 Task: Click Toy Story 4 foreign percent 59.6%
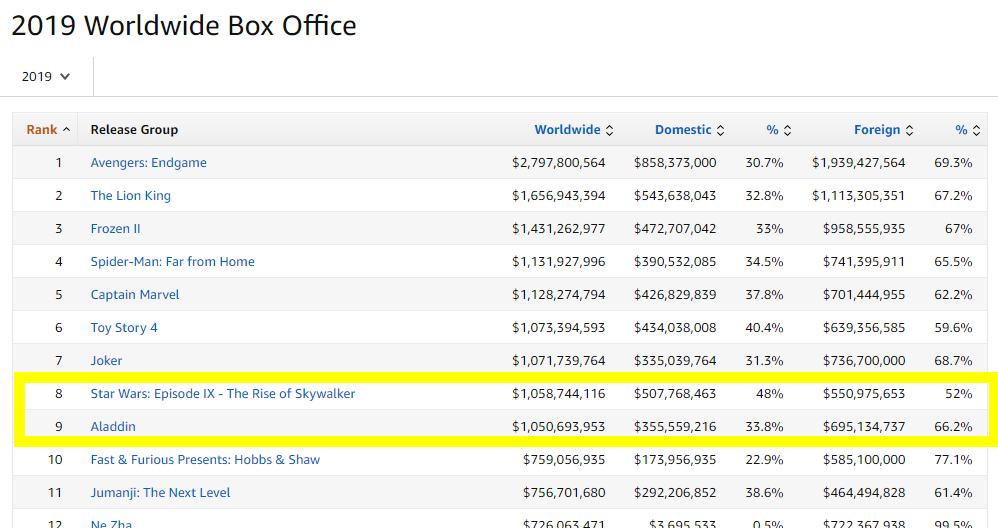[x=953, y=328]
